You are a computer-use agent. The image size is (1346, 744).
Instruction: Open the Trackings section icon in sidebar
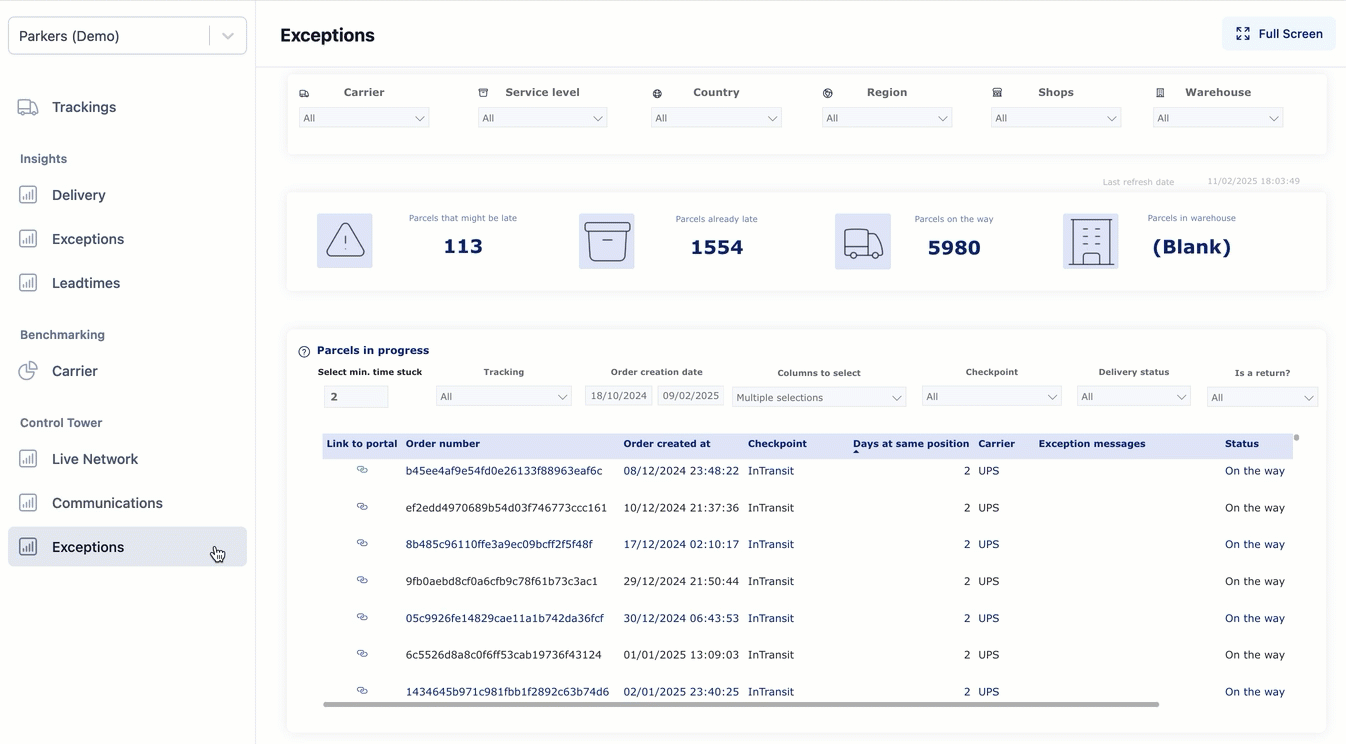(28, 106)
